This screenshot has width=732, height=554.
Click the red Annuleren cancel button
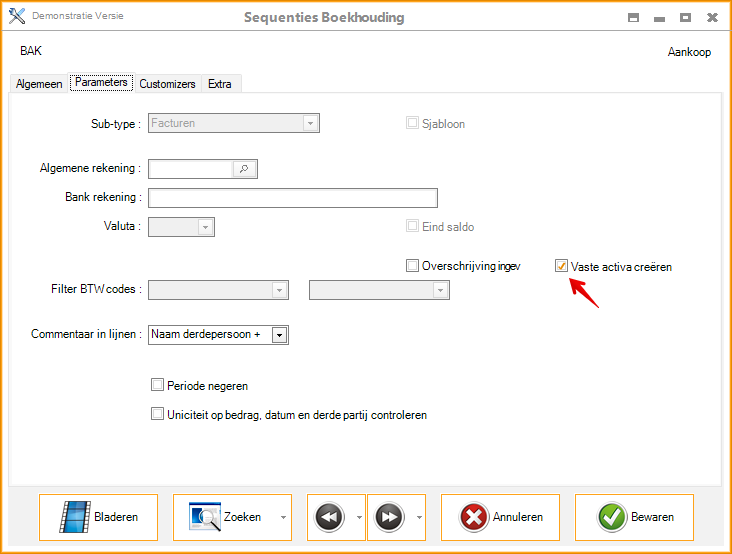click(x=501, y=517)
